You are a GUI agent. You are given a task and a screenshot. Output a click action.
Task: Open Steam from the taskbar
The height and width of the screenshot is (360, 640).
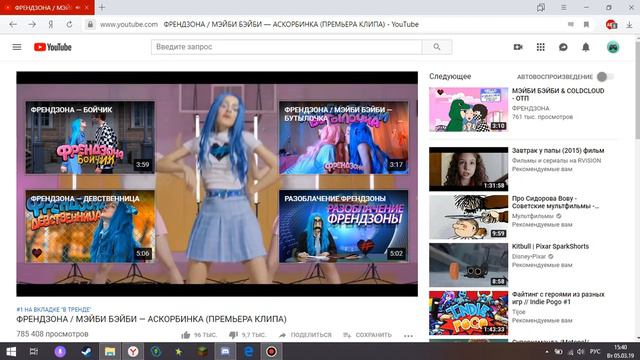tap(87, 351)
